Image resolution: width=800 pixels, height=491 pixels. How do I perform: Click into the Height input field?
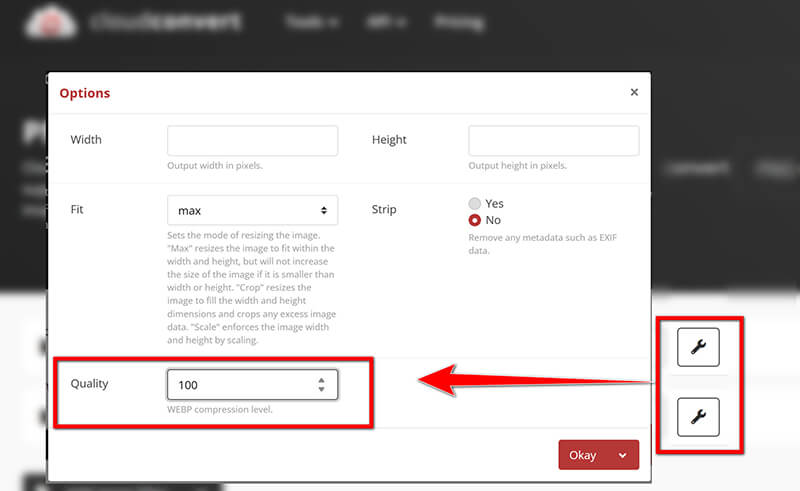pos(553,141)
